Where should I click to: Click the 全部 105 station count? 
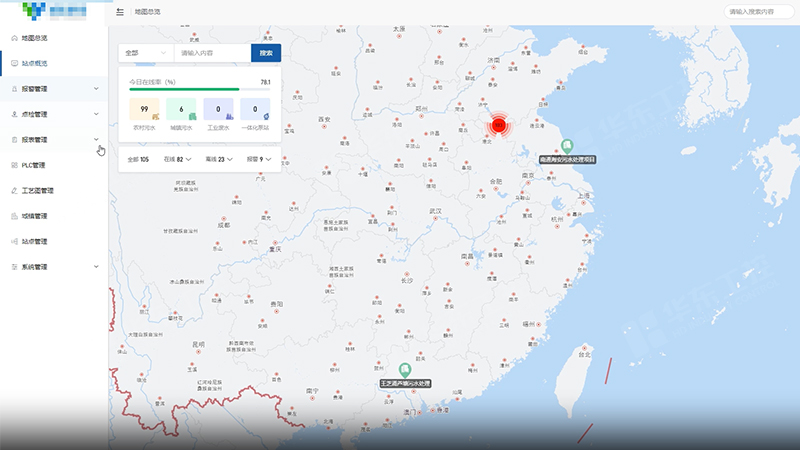click(138, 159)
